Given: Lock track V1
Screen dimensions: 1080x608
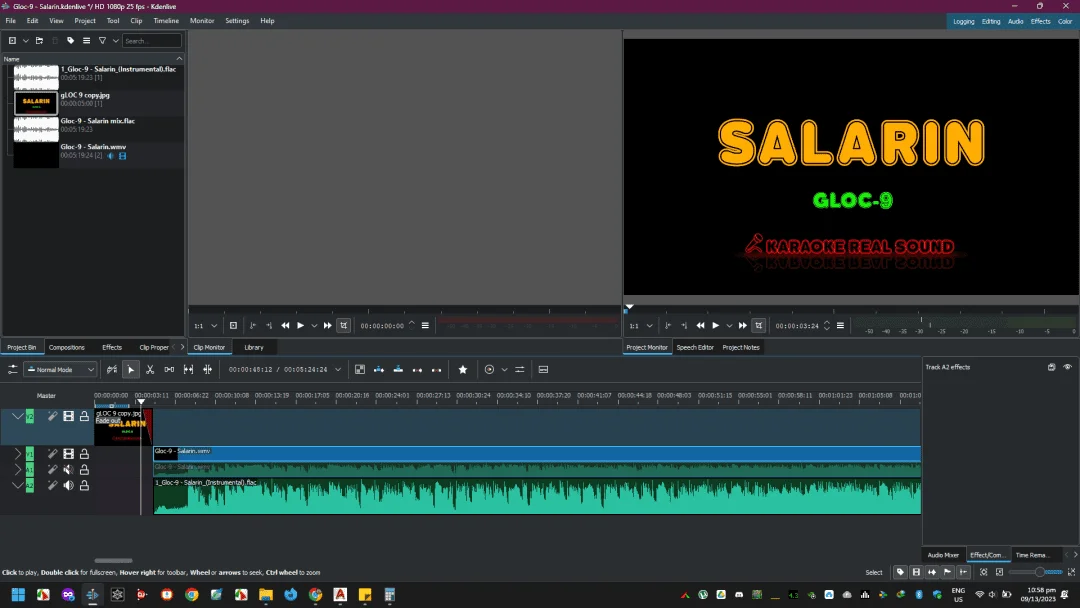Looking at the screenshot, I should [x=84, y=454].
